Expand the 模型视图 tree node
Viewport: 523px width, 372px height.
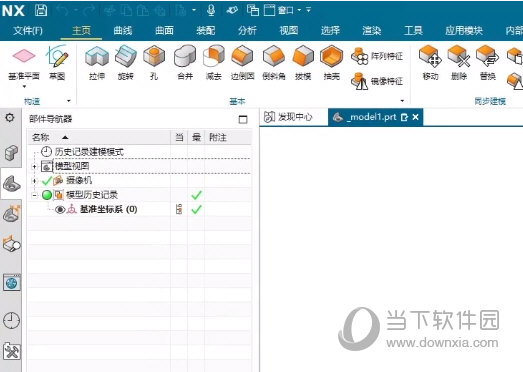(34, 166)
